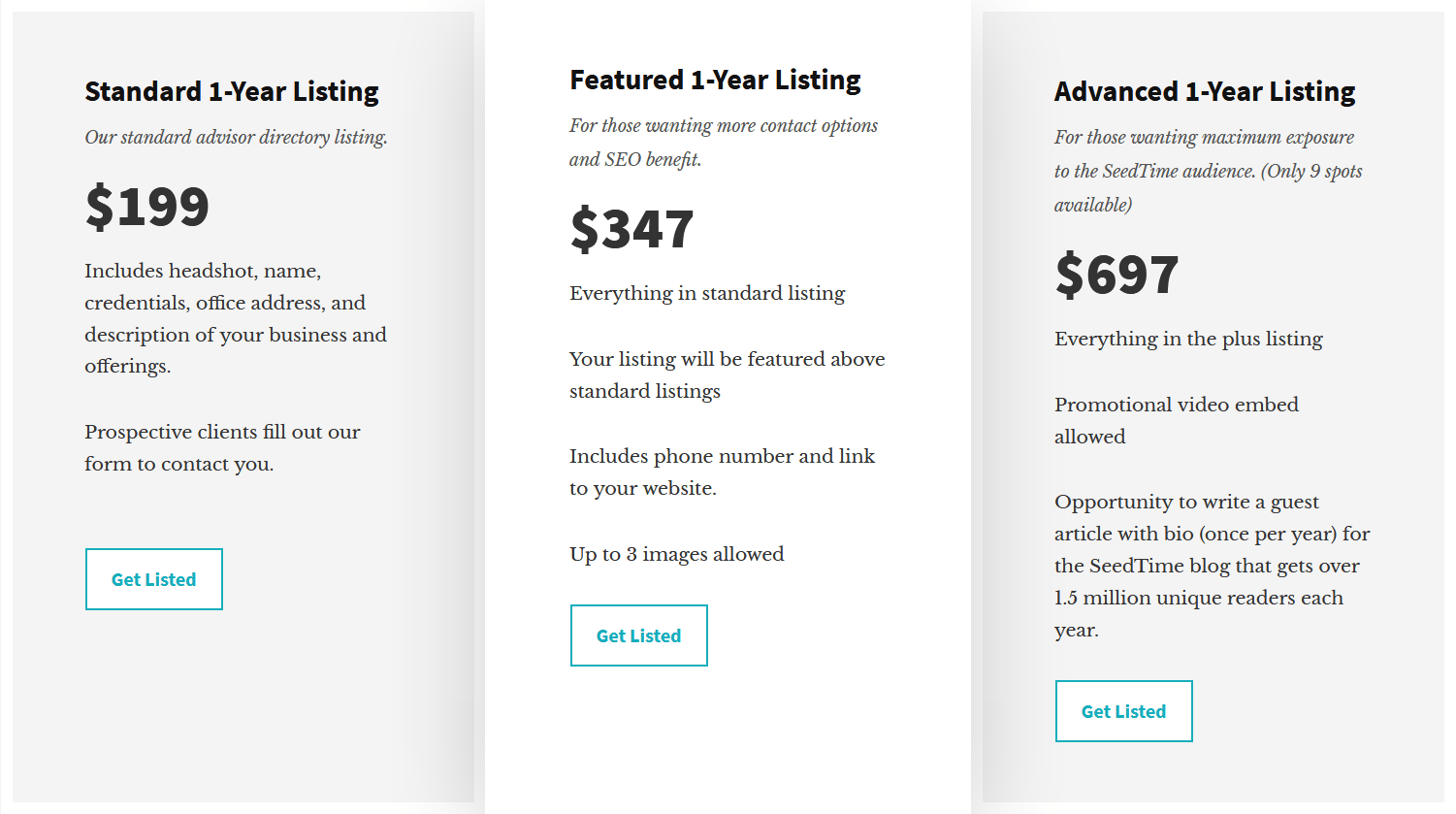Click Get Listed under Featured 1-Year Listing
Screen dimensions: 1456x814
tap(639, 635)
